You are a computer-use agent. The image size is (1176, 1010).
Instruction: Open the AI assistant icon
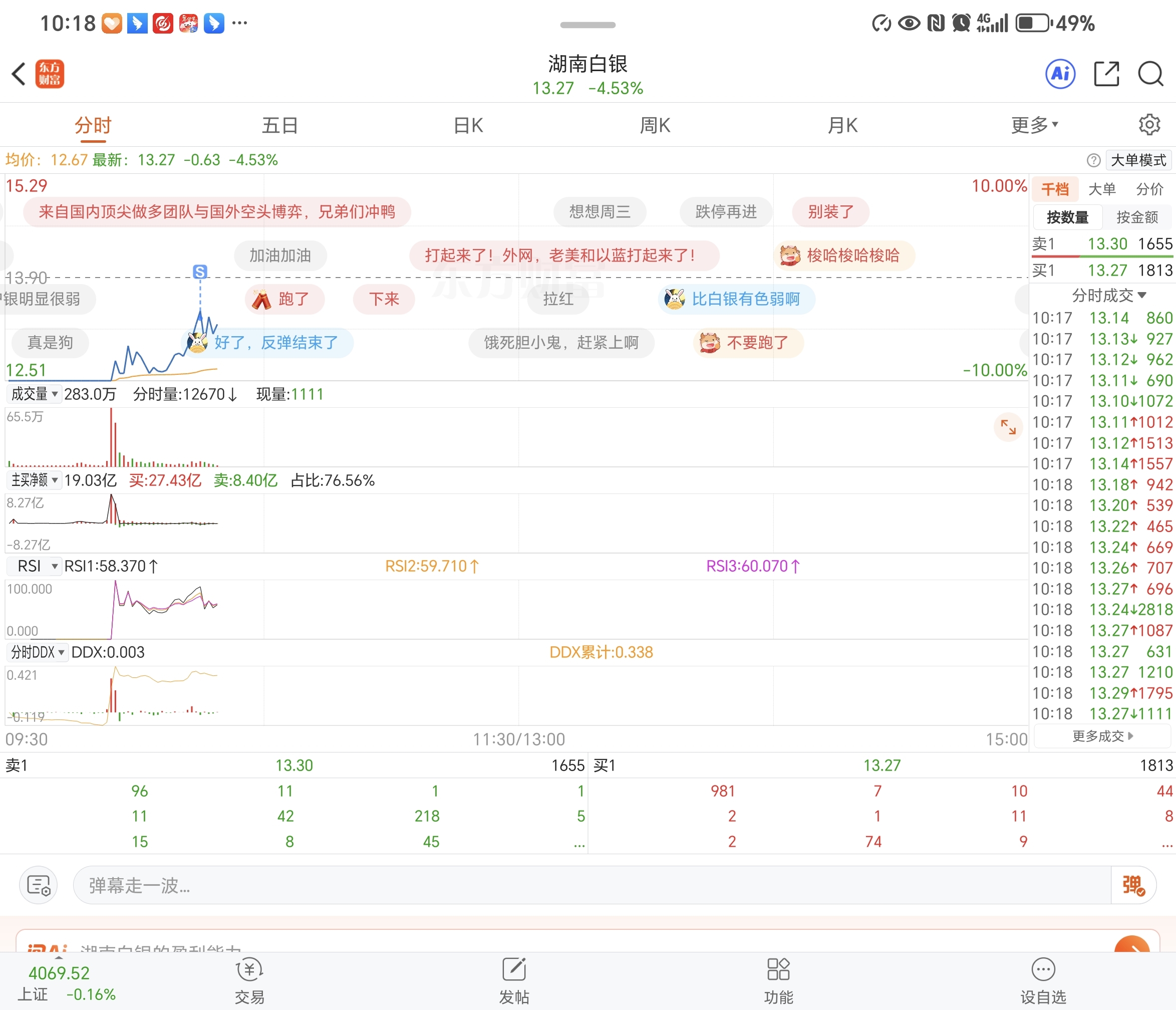1060,74
